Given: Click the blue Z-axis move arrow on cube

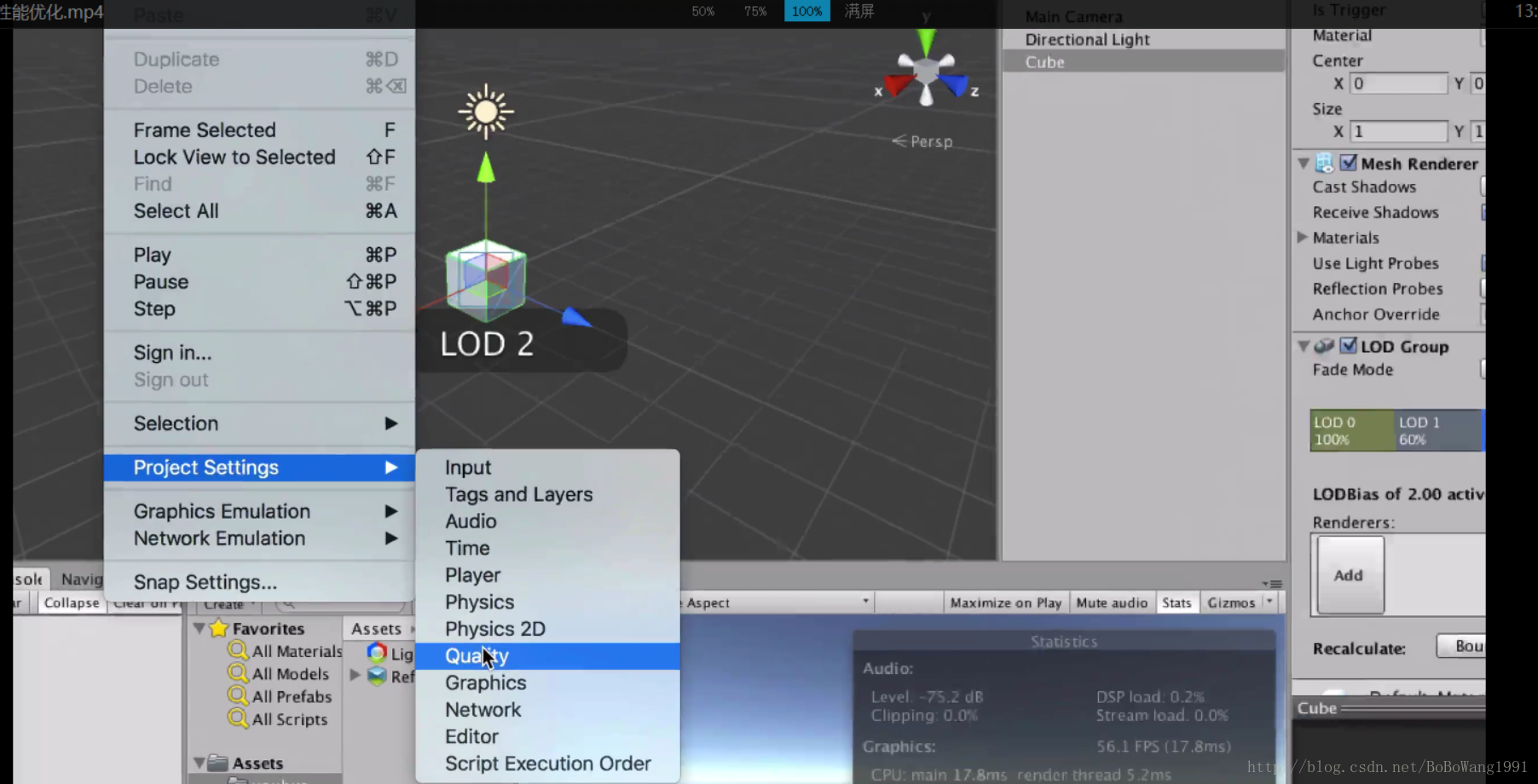Looking at the screenshot, I should (576, 318).
